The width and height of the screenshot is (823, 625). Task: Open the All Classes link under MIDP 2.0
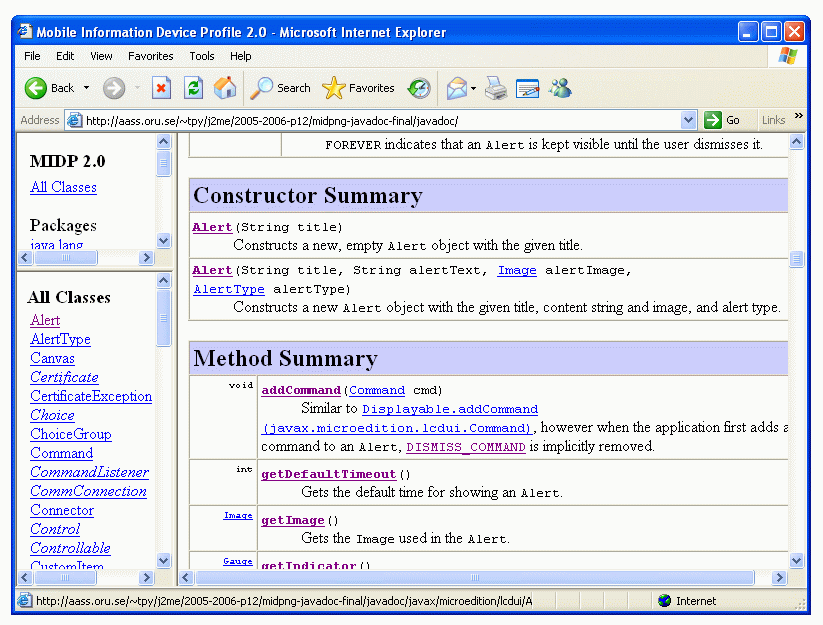(64, 187)
